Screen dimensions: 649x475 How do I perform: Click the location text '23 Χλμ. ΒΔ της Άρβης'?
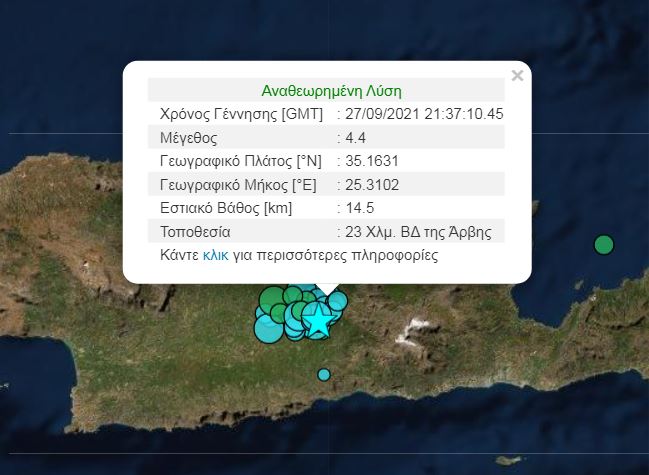(x=418, y=232)
